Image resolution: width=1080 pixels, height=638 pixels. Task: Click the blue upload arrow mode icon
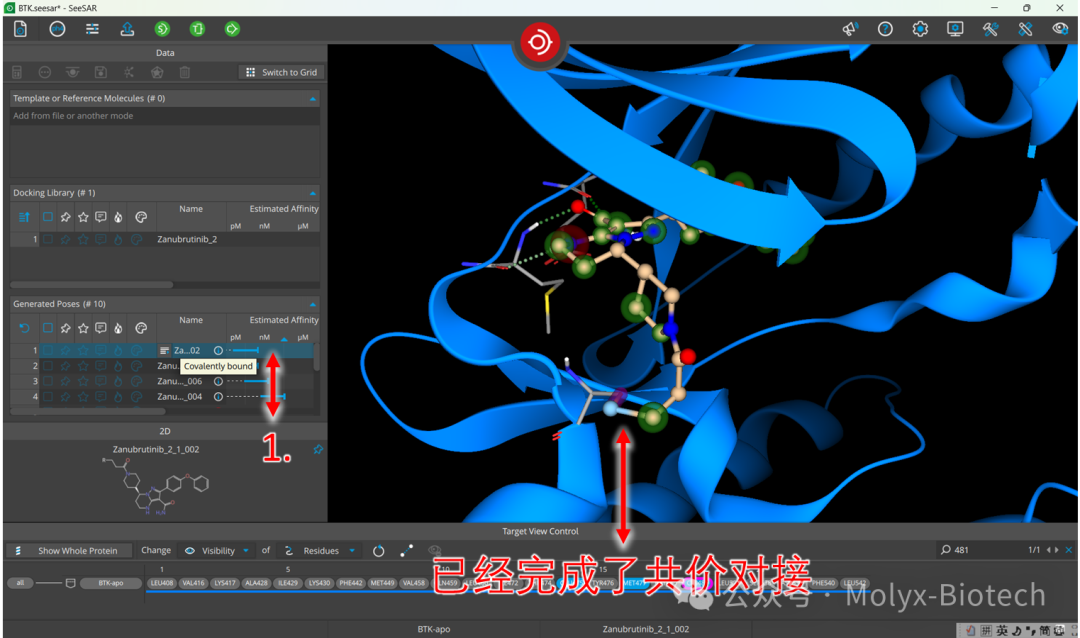[x=127, y=29]
